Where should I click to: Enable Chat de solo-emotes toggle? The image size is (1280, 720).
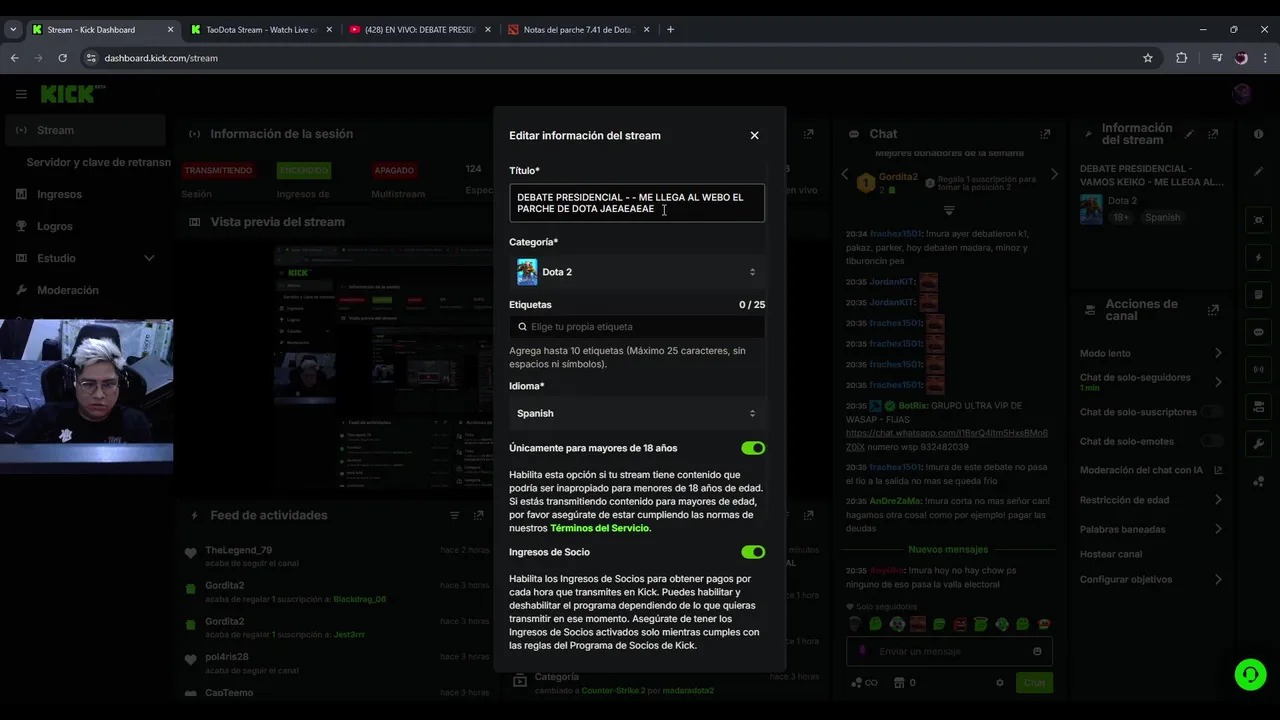click(1212, 441)
